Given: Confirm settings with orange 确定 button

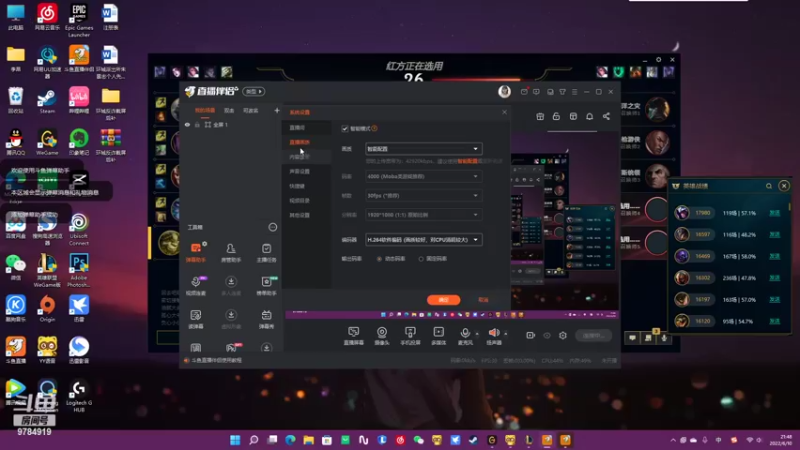Looking at the screenshot, I should (443, 300).
